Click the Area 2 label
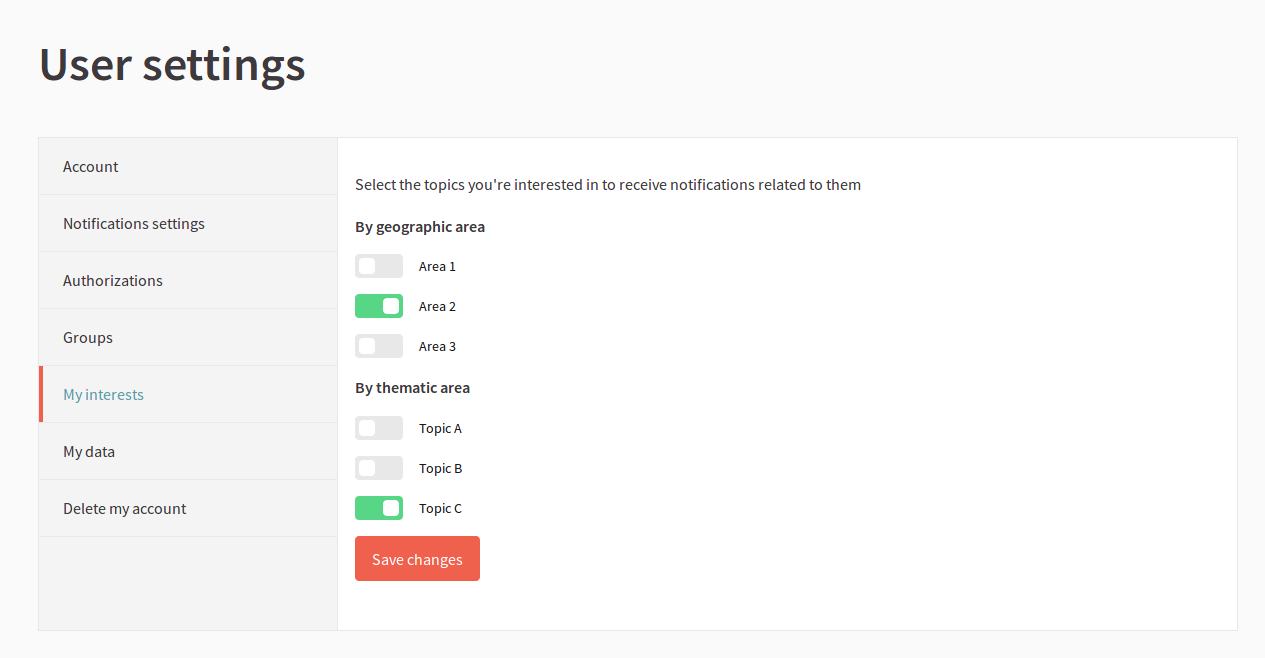 pyautogui.click(x=437, y=306)
